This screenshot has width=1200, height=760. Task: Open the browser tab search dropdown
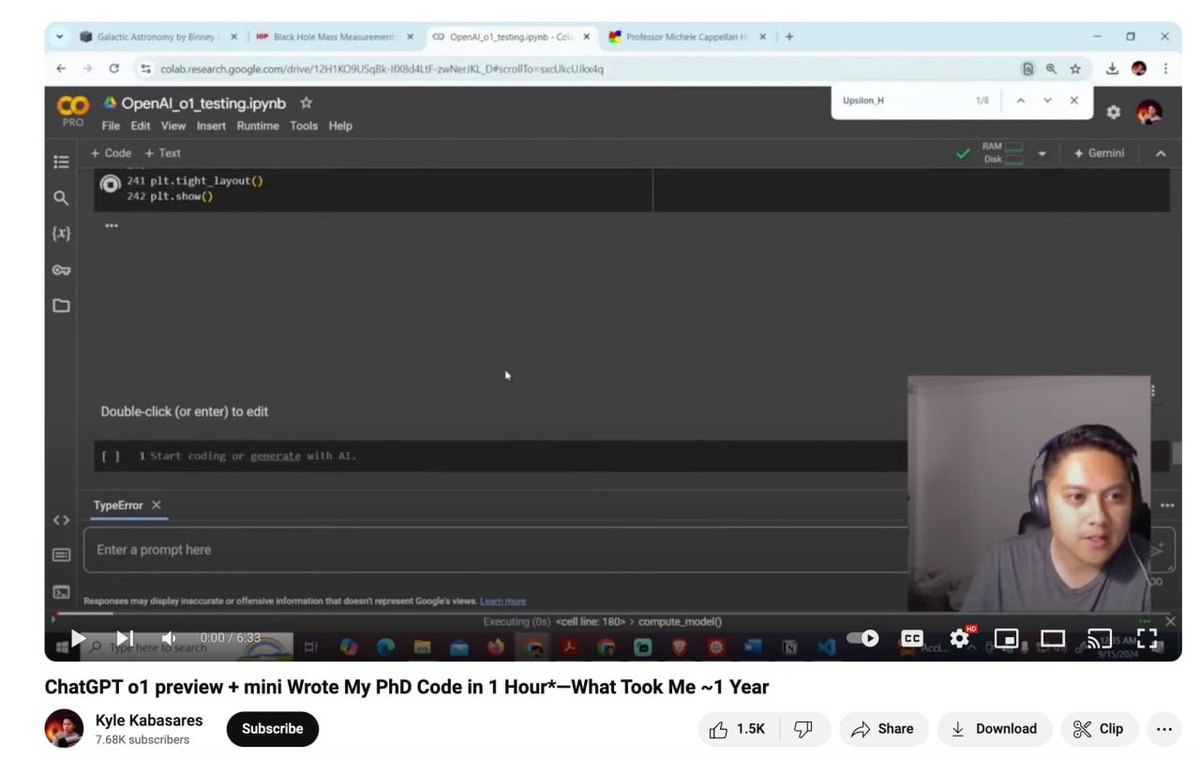coord(59,37)
